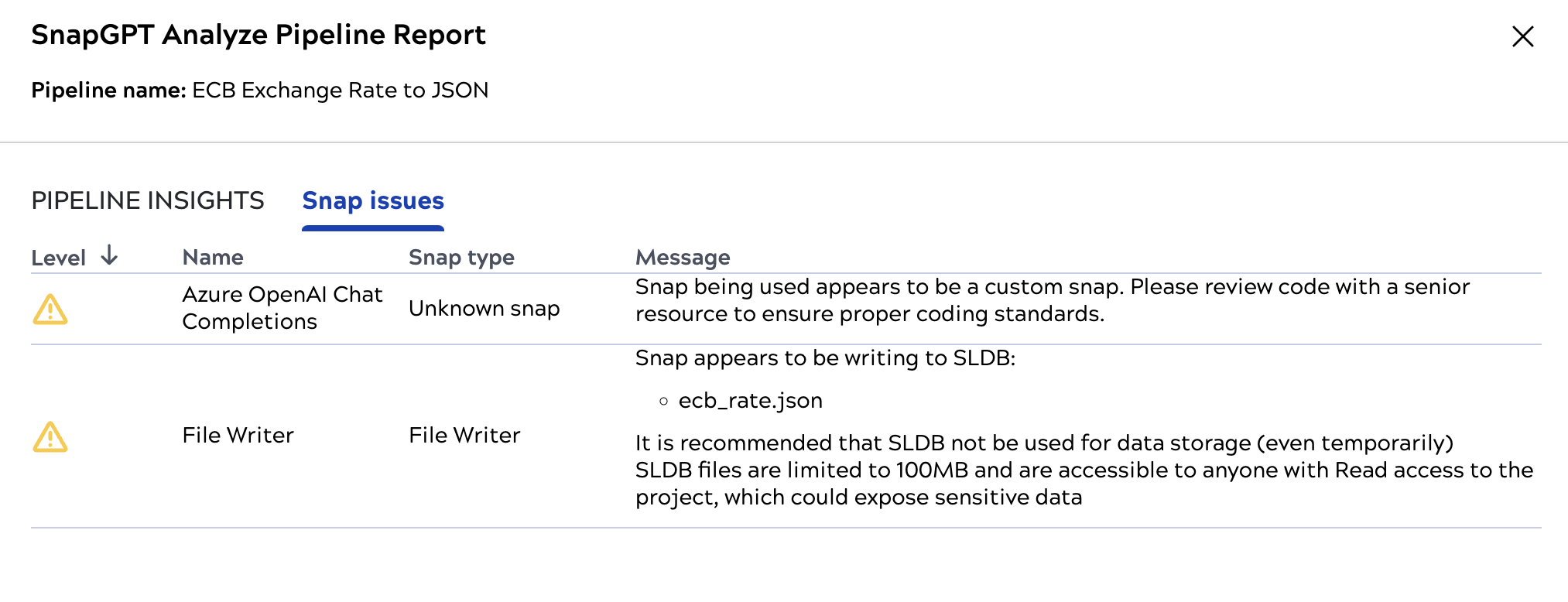The image size is (1568, 602).
Task: Switch to the PIPELINE INSIGHTS tab
Action: (148, 201)
